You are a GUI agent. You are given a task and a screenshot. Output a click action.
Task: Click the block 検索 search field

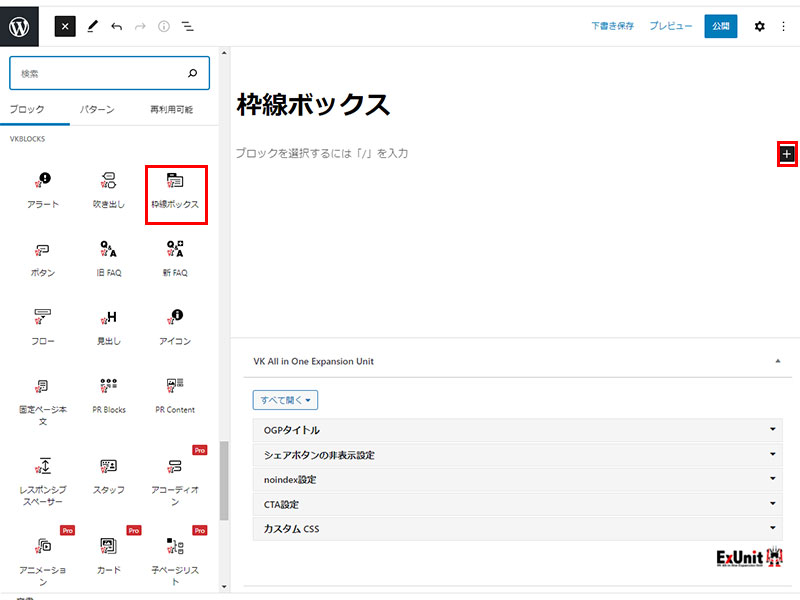pos(100,74)
